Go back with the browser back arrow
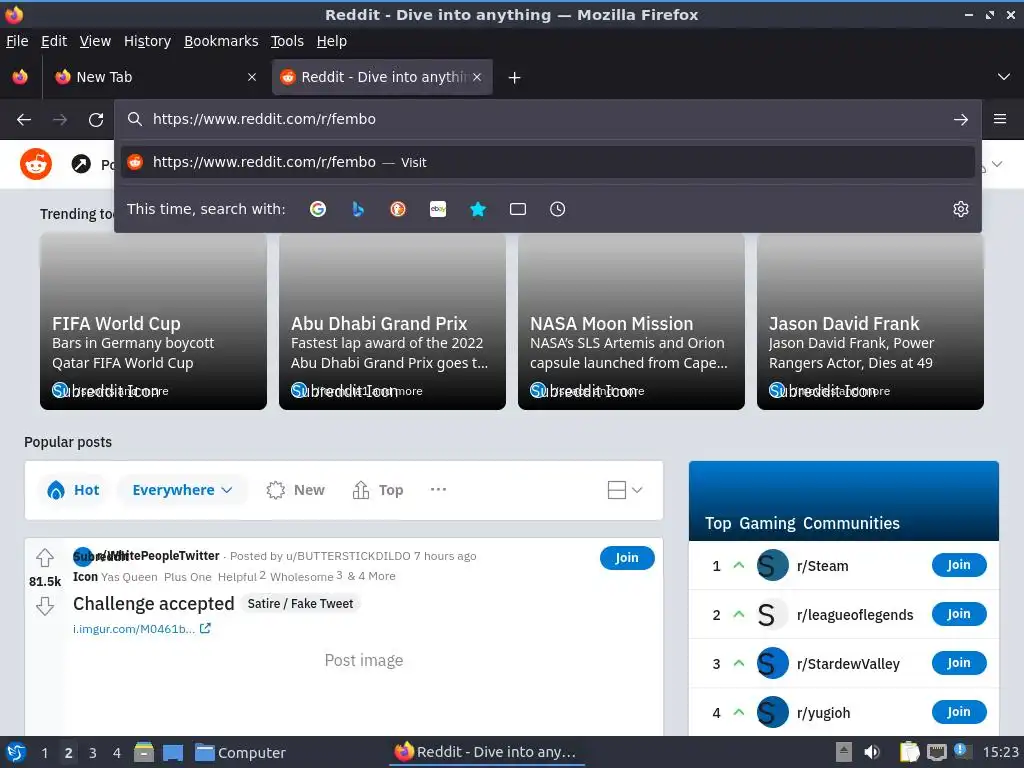1024x768 pixels. pos(24,120)
